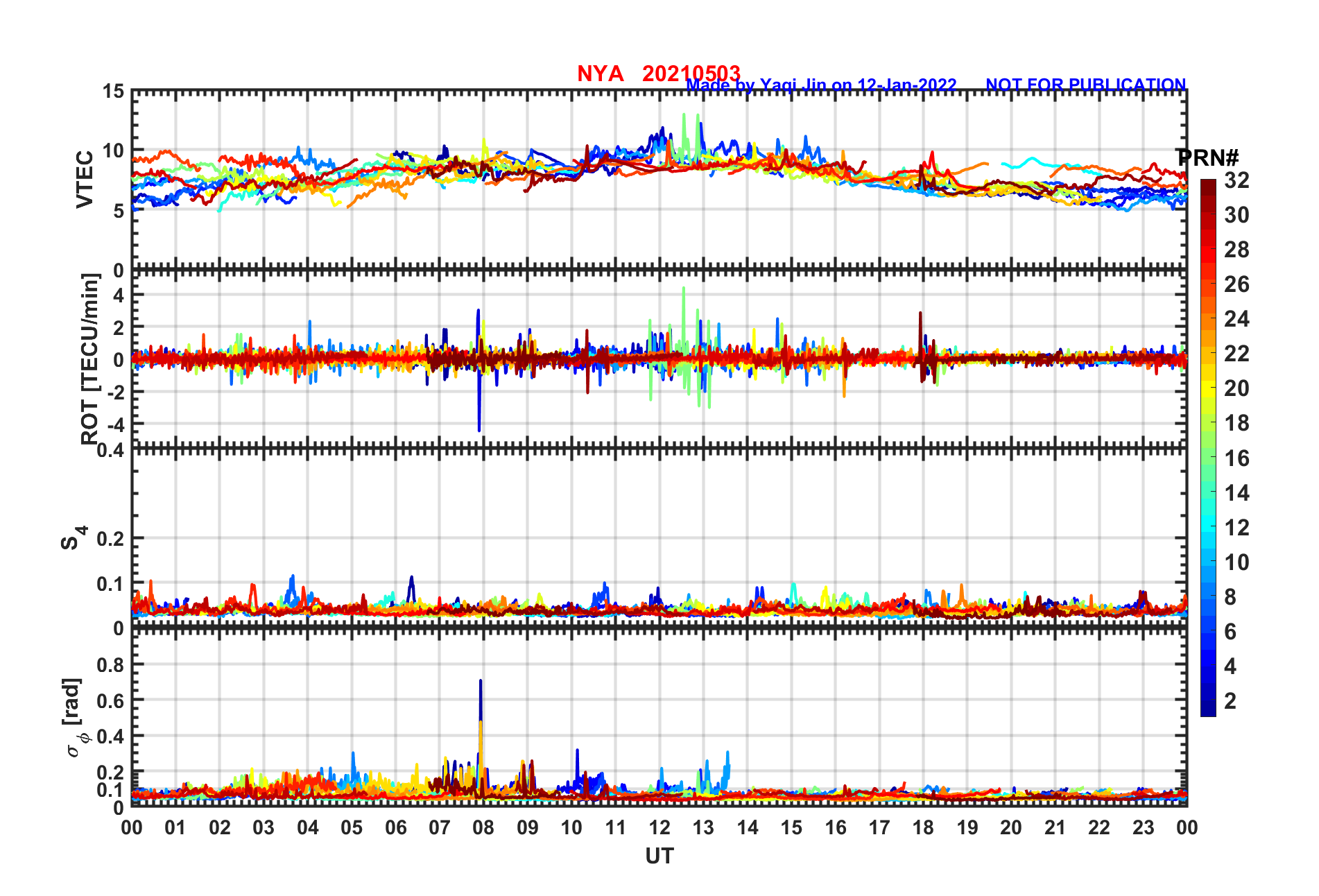Click the colorbar tick label 24
1319x896 pixels.
(x=1236, y=319)
